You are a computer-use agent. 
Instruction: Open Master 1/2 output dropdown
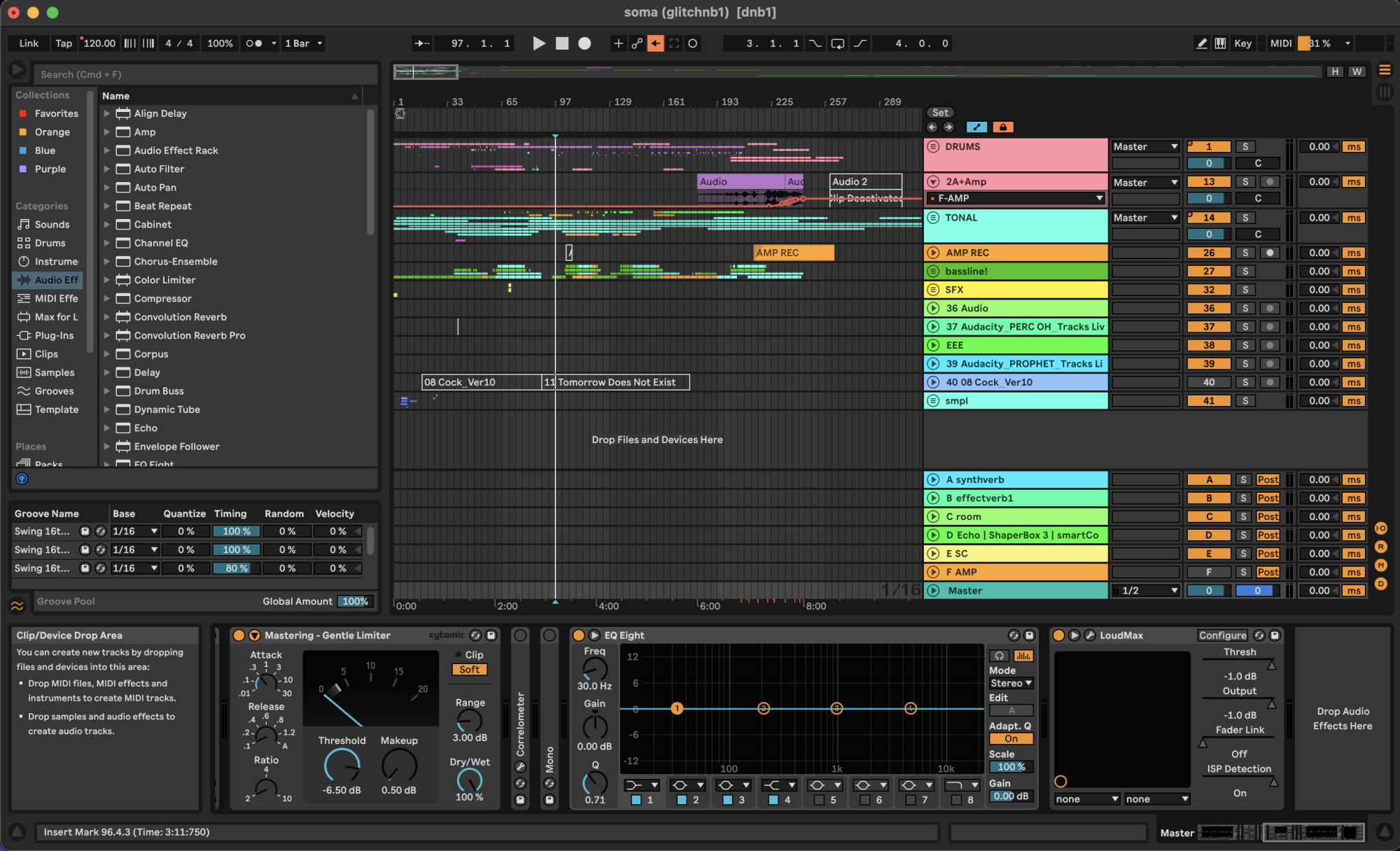pyautogui.click(x=1146, y=591)
